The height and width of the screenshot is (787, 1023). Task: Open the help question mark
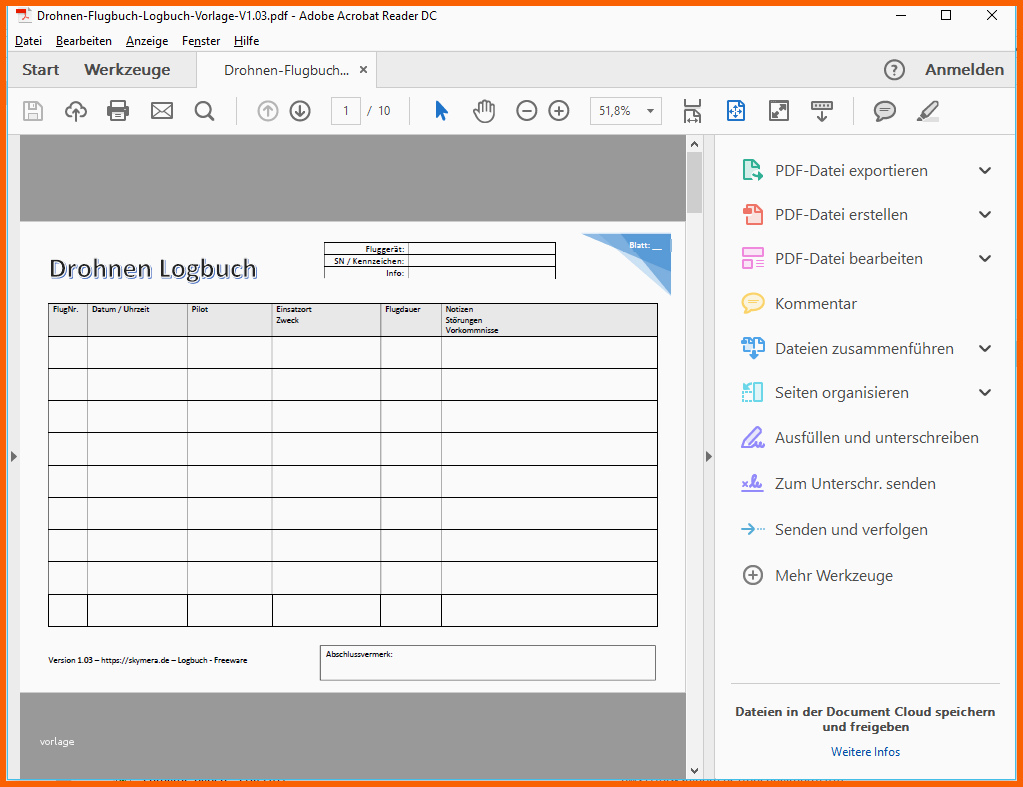click(894, 70)
